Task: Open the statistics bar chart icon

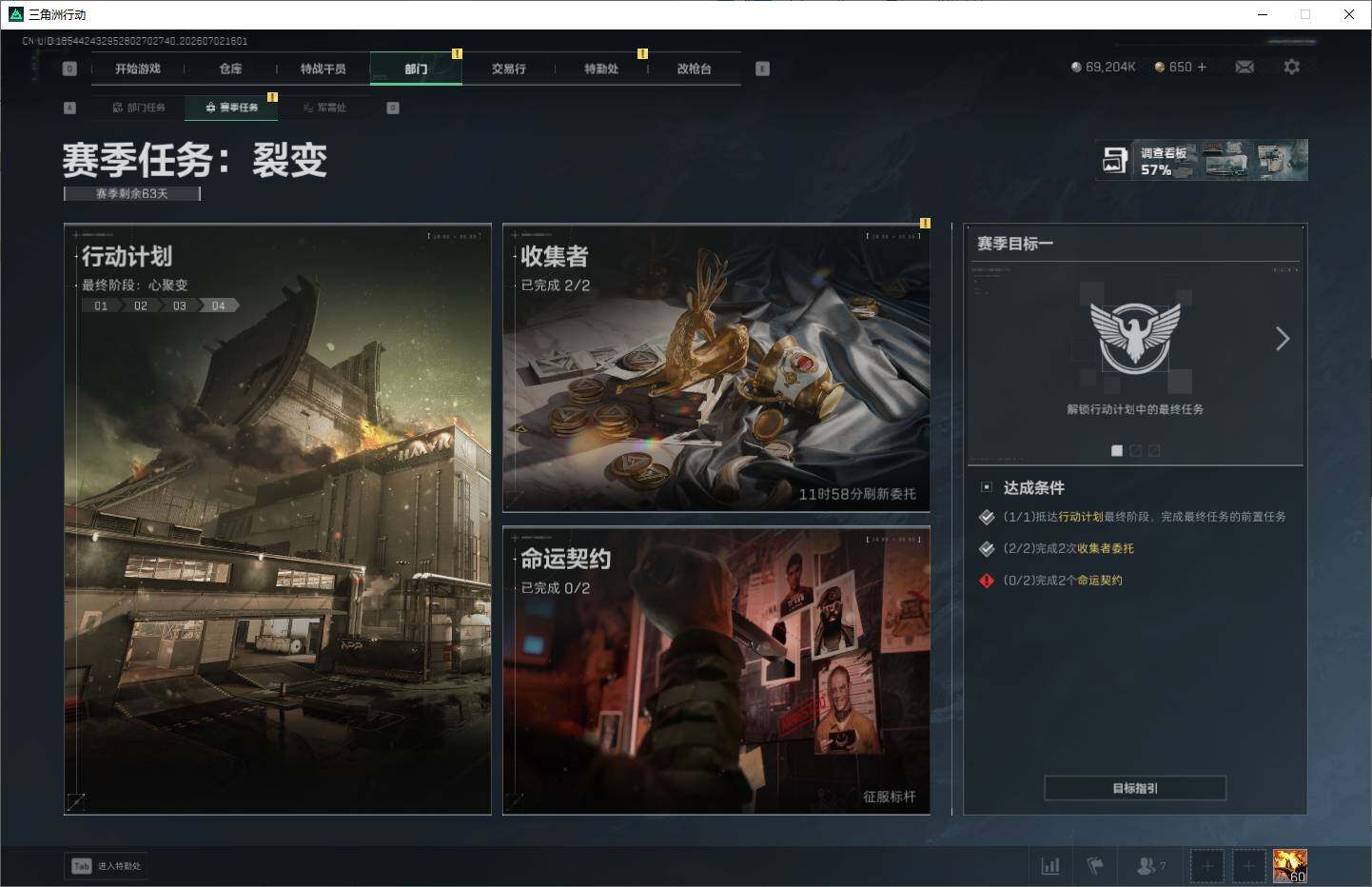Action: (x=1050, y=866)
